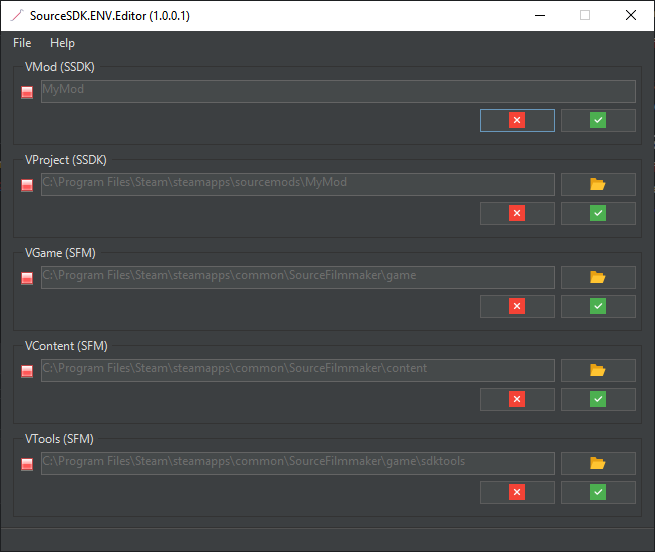The image size is (655, 552).
Task: Click the SourceFilmmaker\content path field
Action: point(298,370)
